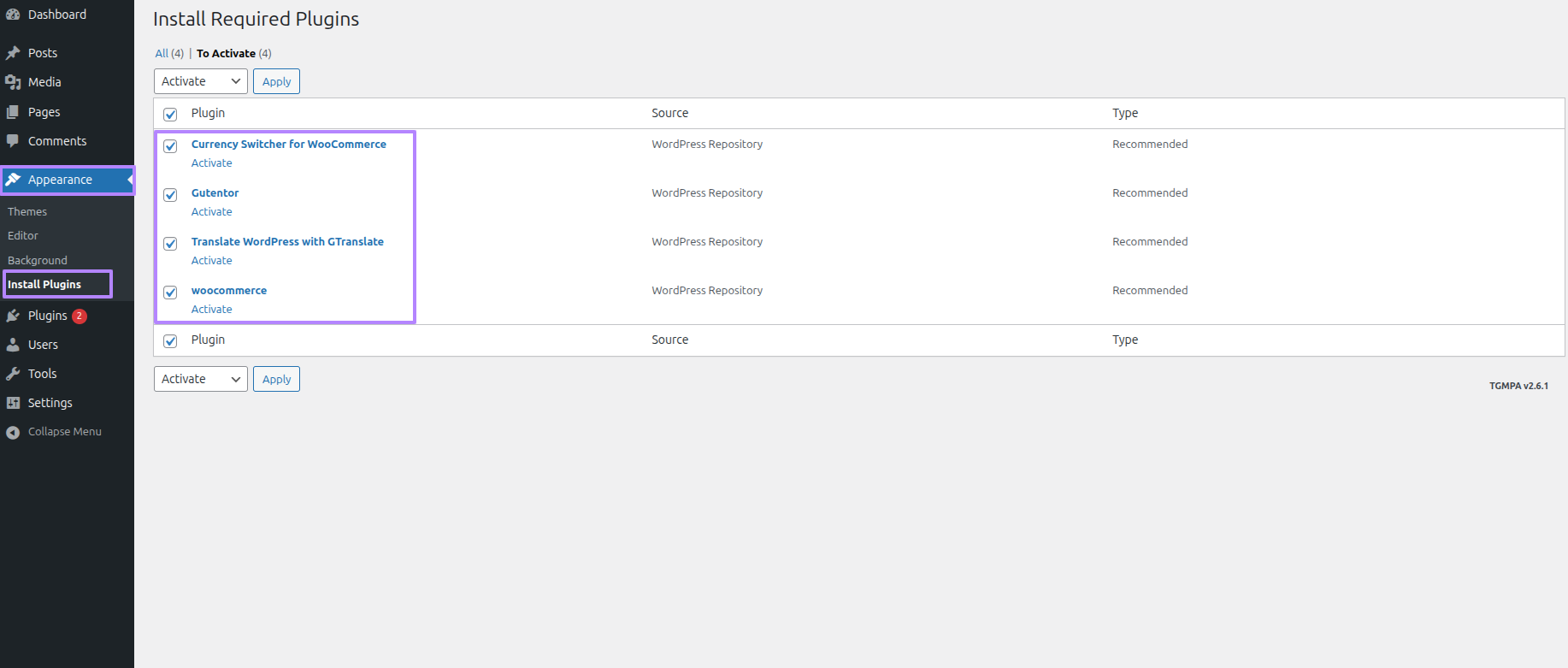Open the Themes submenu item
1568x668 pixels.
point(27,211)
